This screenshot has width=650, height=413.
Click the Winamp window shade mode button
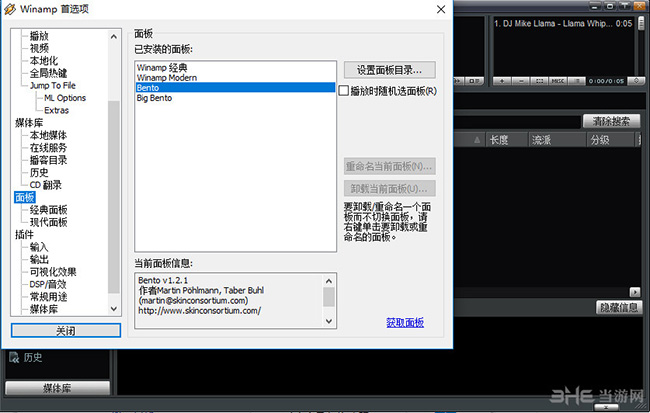624,6
